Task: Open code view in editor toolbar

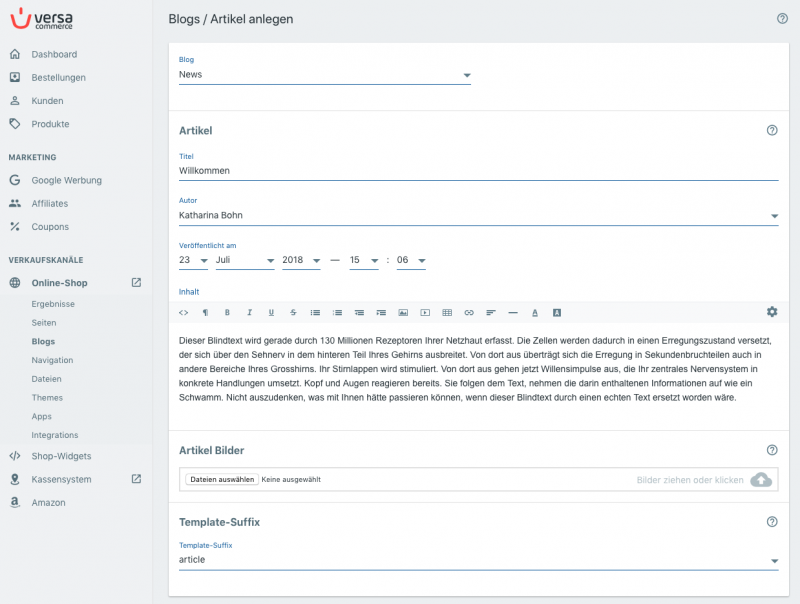Action: [184, 313]
